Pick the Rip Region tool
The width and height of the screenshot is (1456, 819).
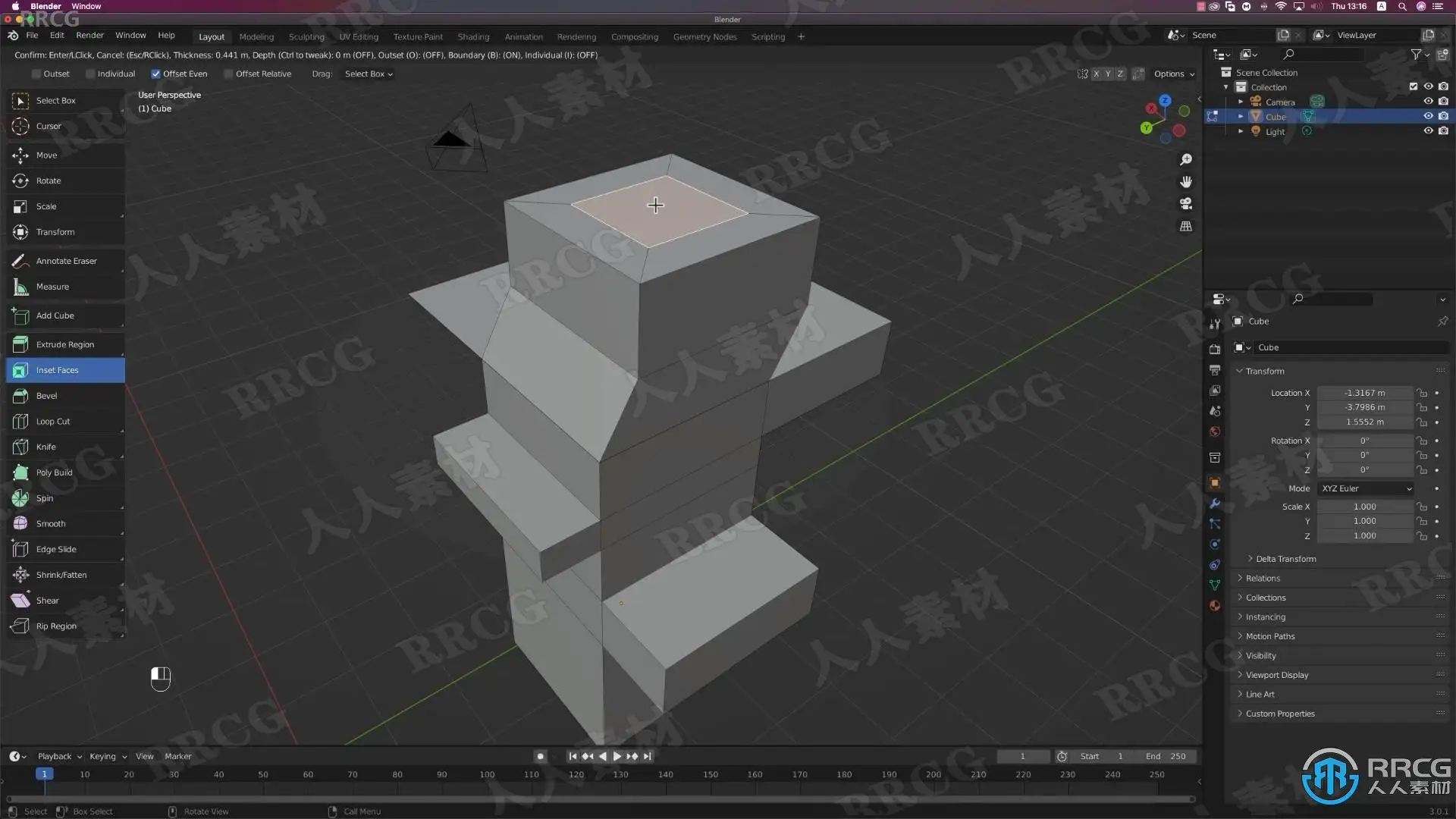tap(65, 627)
